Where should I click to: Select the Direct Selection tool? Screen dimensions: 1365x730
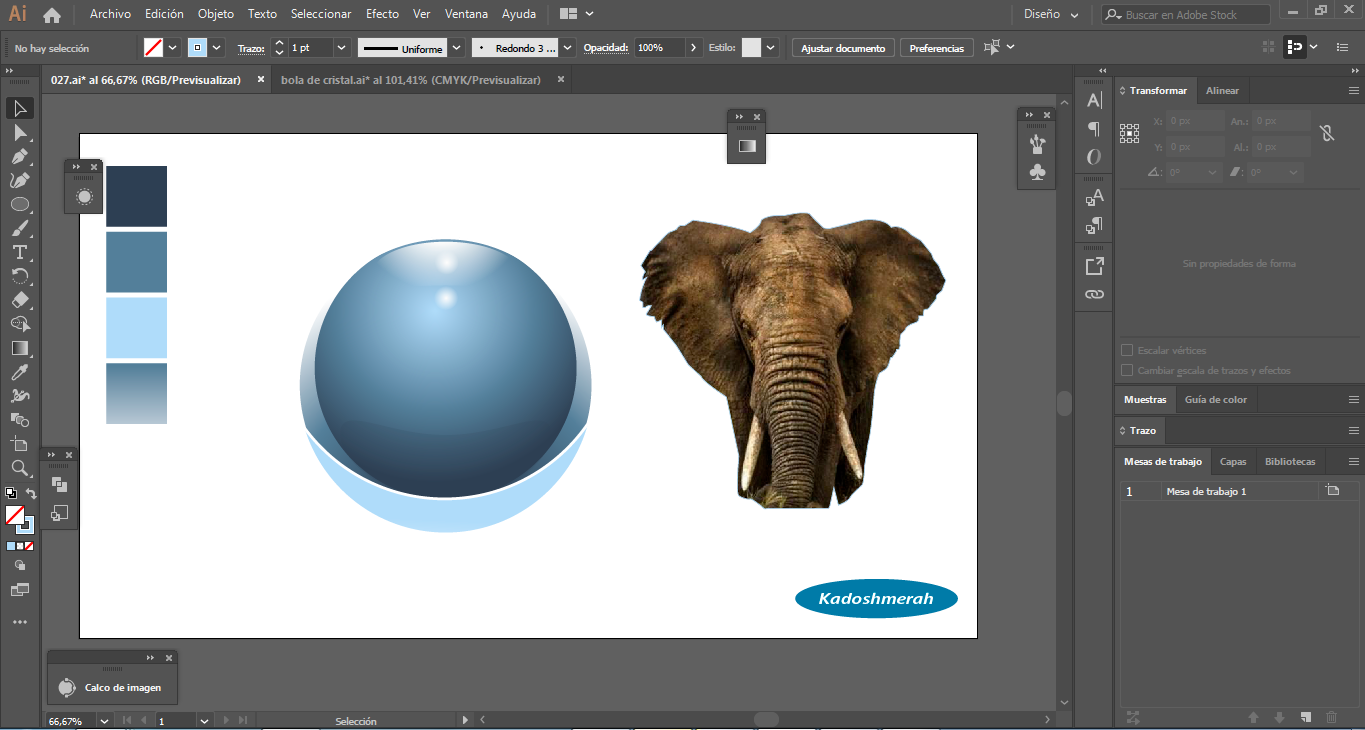click(20, 132)
